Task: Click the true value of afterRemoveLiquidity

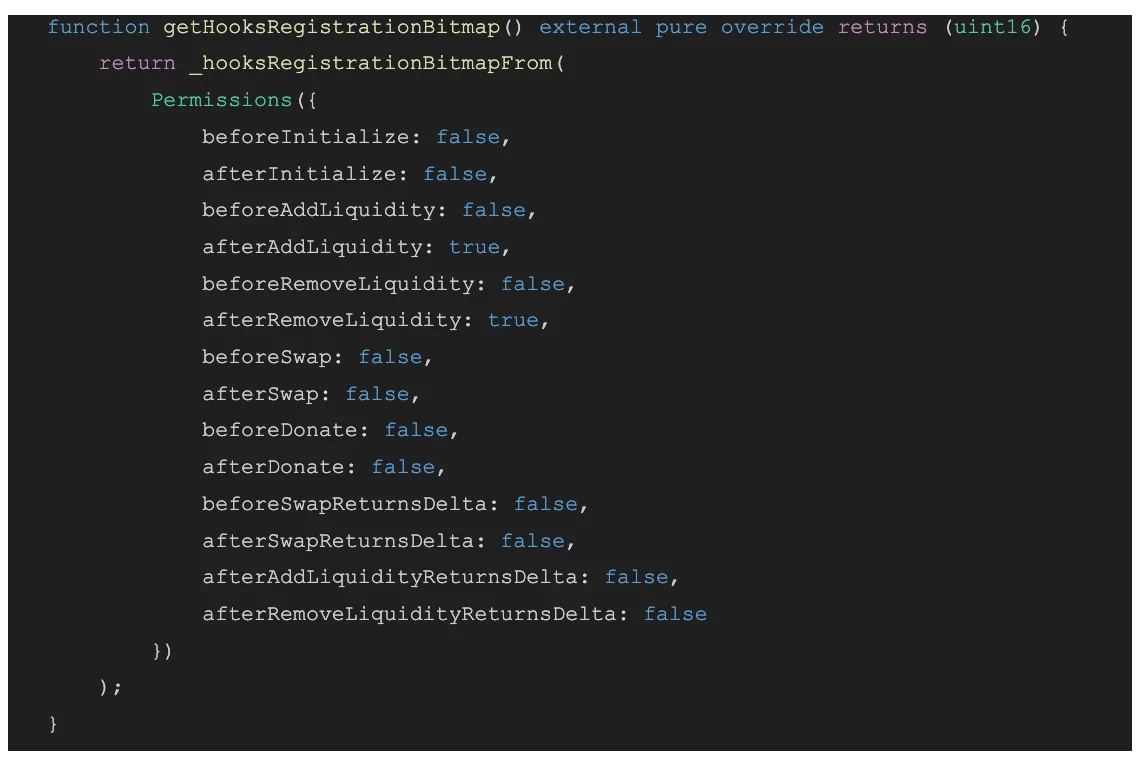Action: pyautogui.click(x=513, y=320)
